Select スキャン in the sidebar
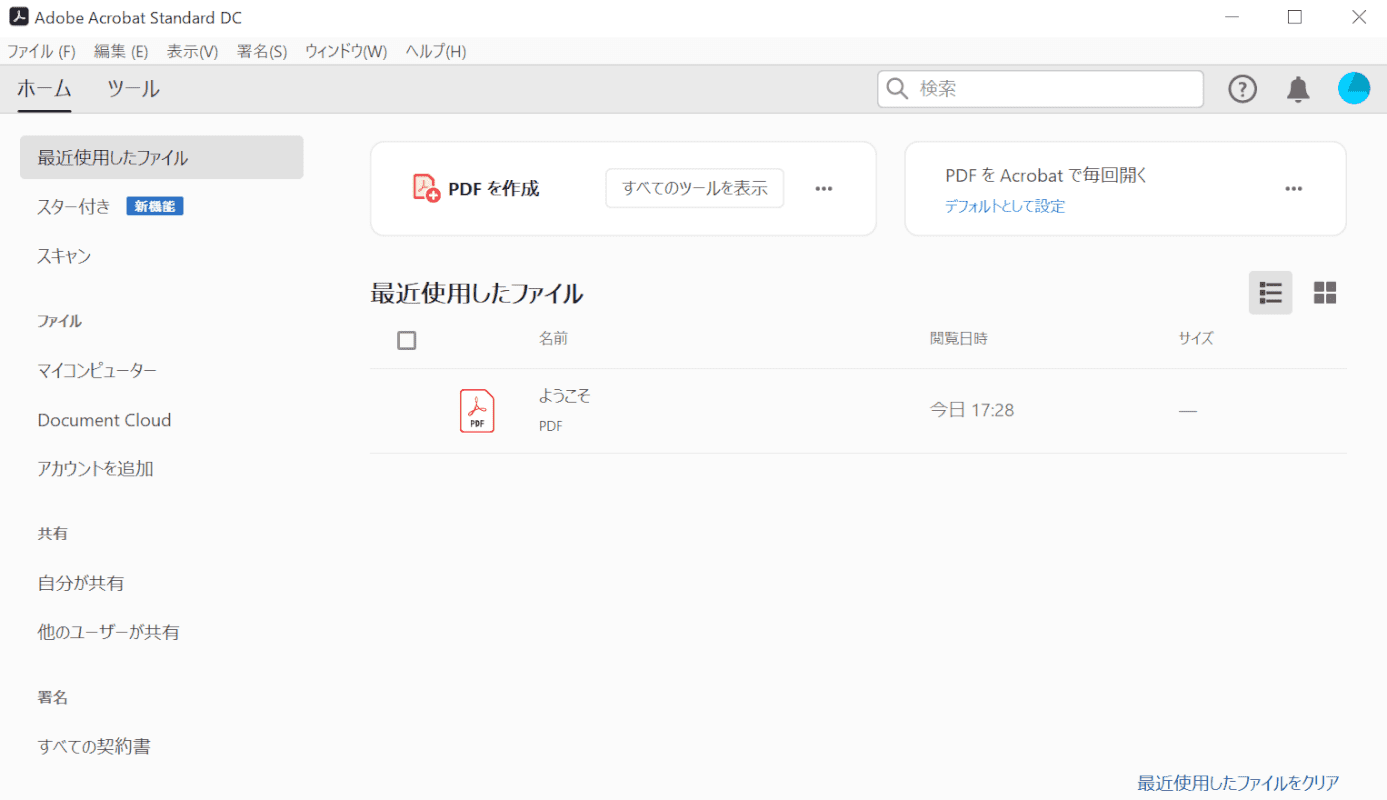This screenshot has width=1387, height=800. tap(64, 256)
